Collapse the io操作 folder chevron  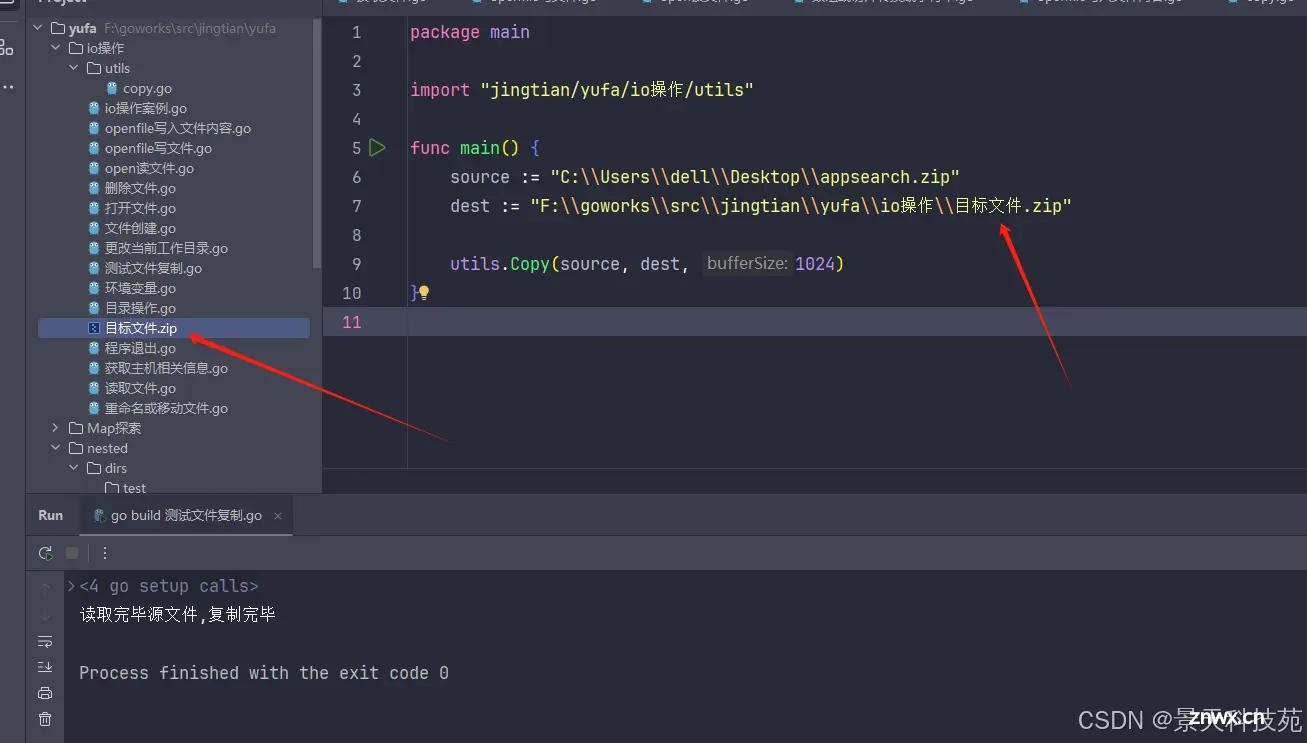[56, 48]
